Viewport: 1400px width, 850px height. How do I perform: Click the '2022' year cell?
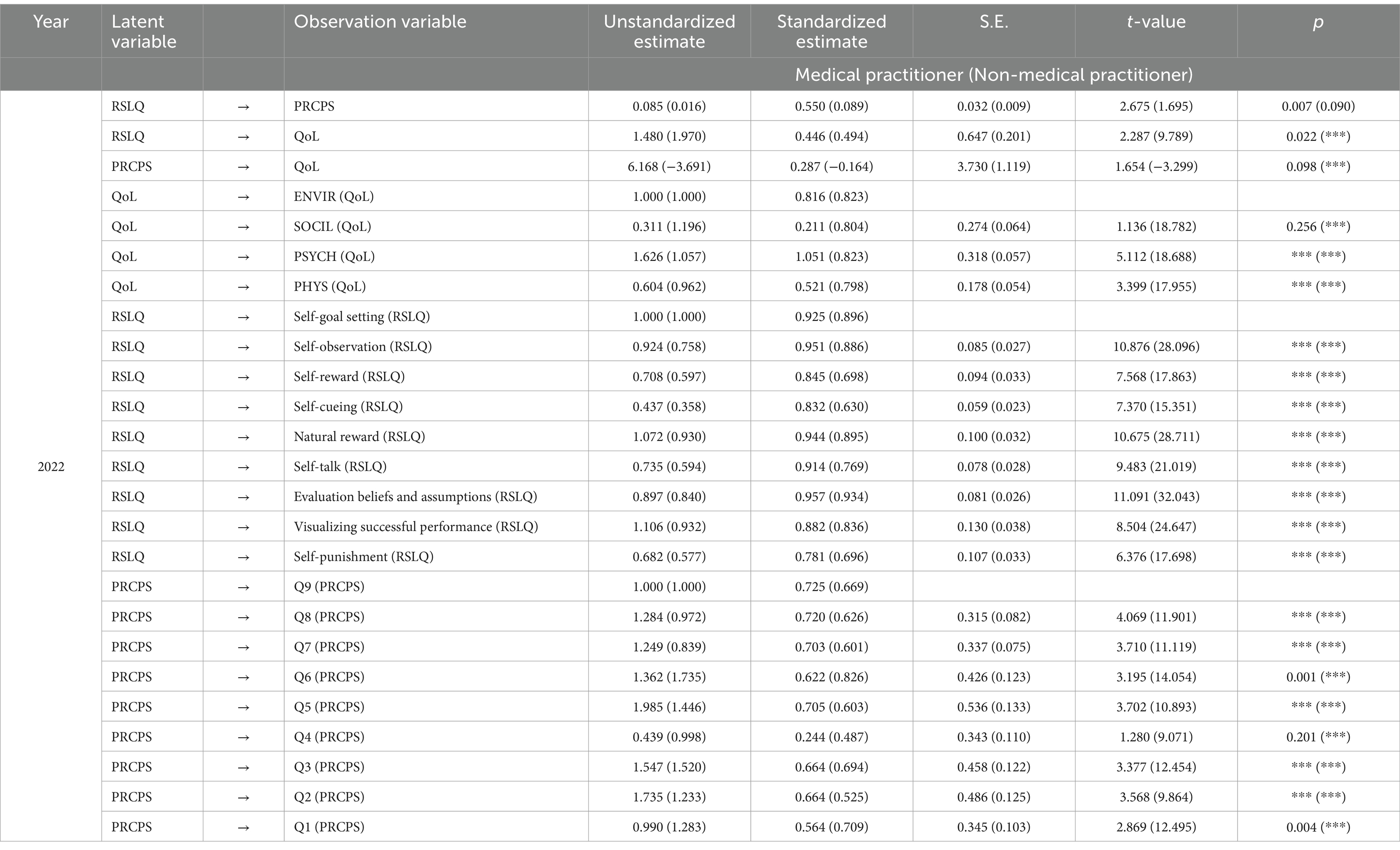coord(51,467)
